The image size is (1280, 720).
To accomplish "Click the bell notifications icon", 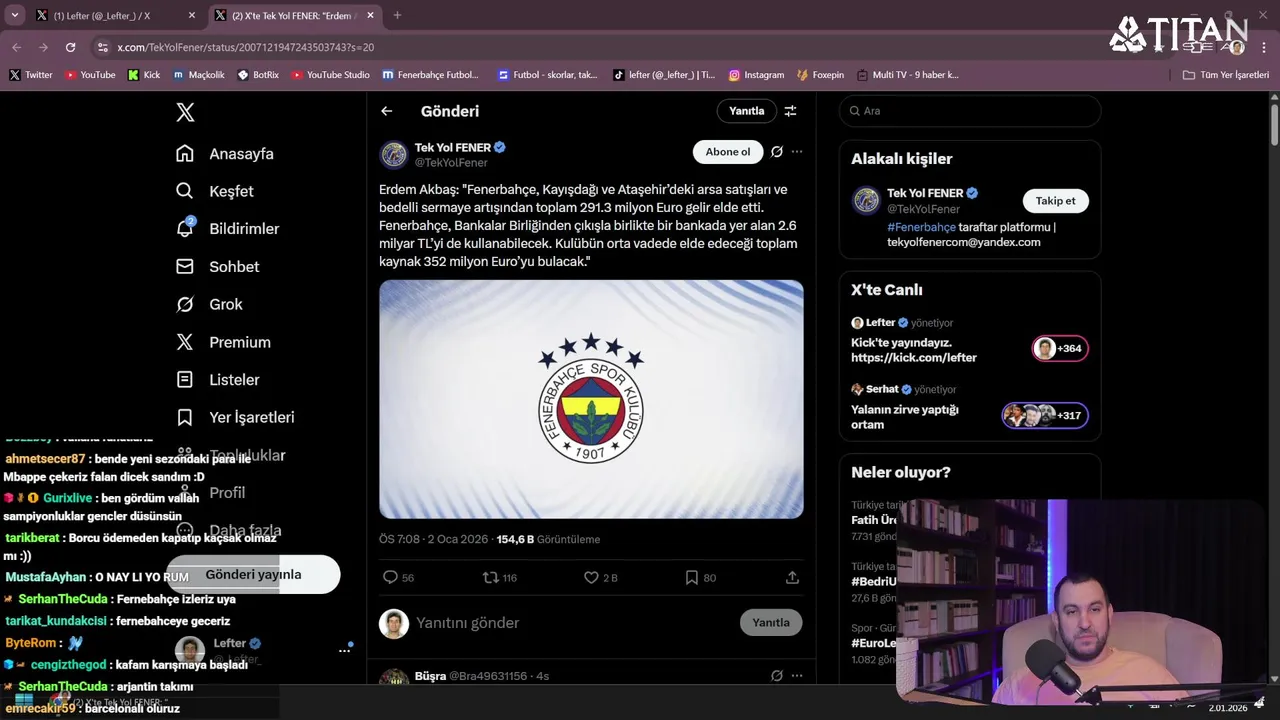I will click(185, 229).
